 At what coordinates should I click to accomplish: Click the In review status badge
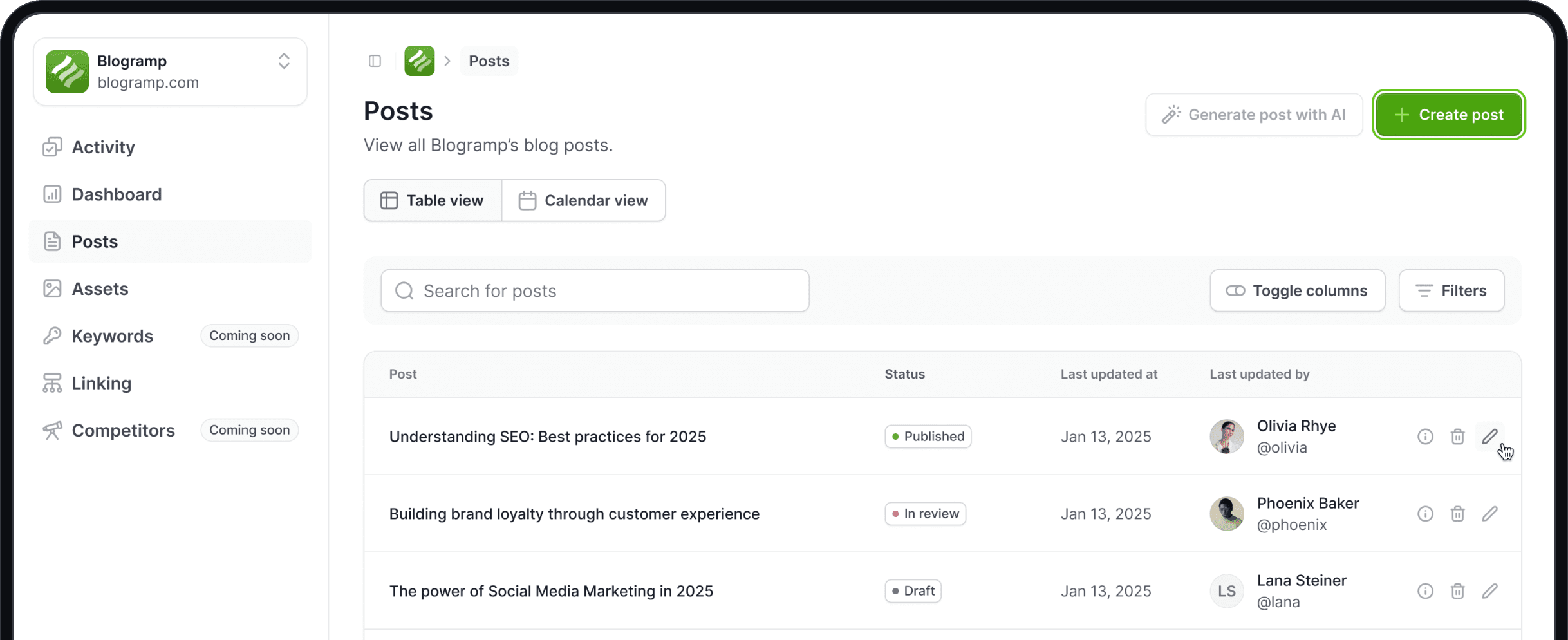pos(926,514)
